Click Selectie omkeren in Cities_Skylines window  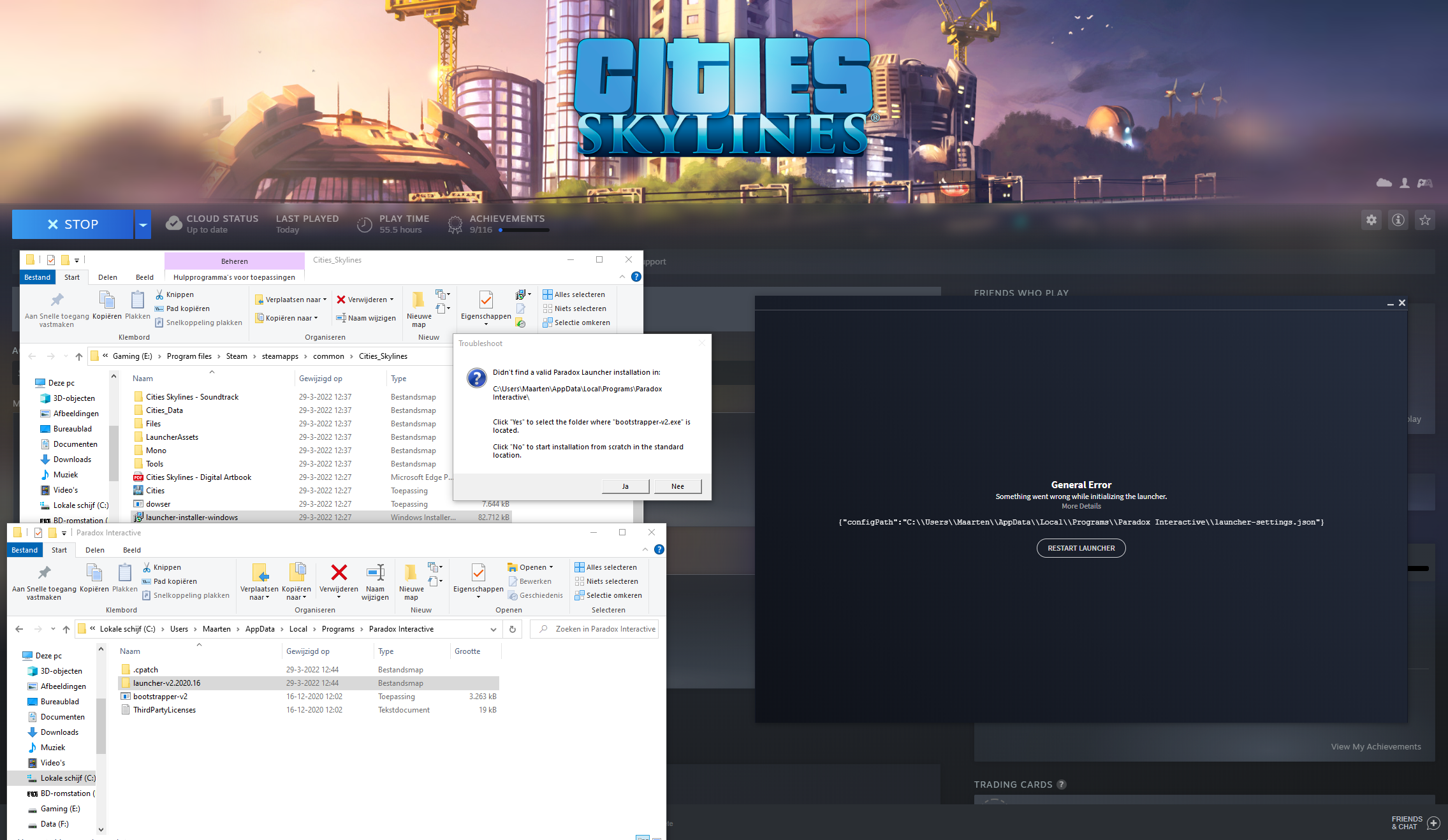click(576, 322)
